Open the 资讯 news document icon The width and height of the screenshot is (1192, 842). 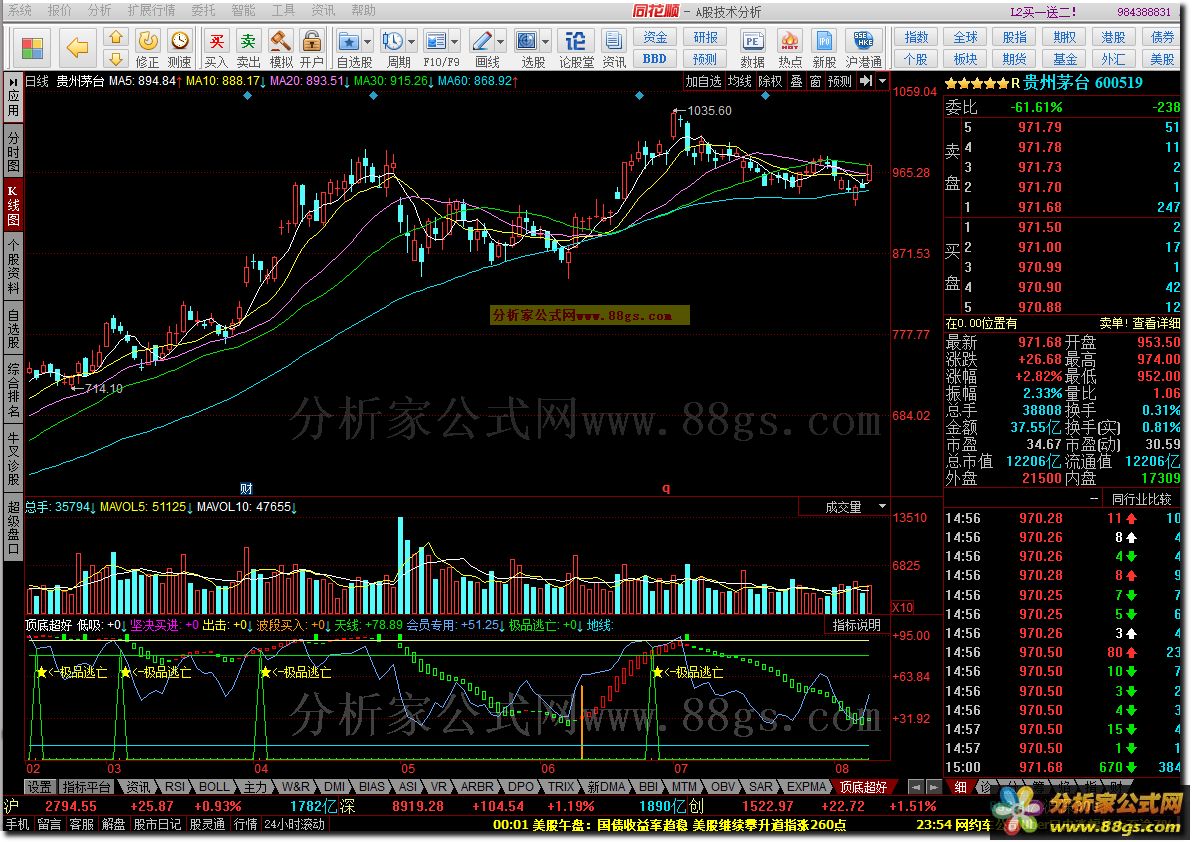tap(613, 49)
